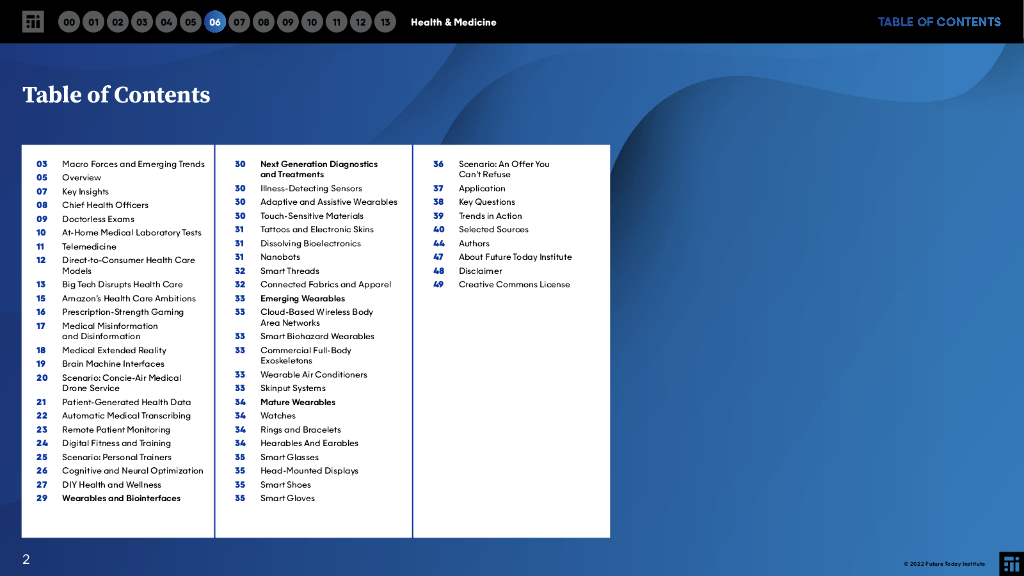Click the Health & Medicine section title
This screenshot has height=576, width=1024.
click(x=453, y=22)
